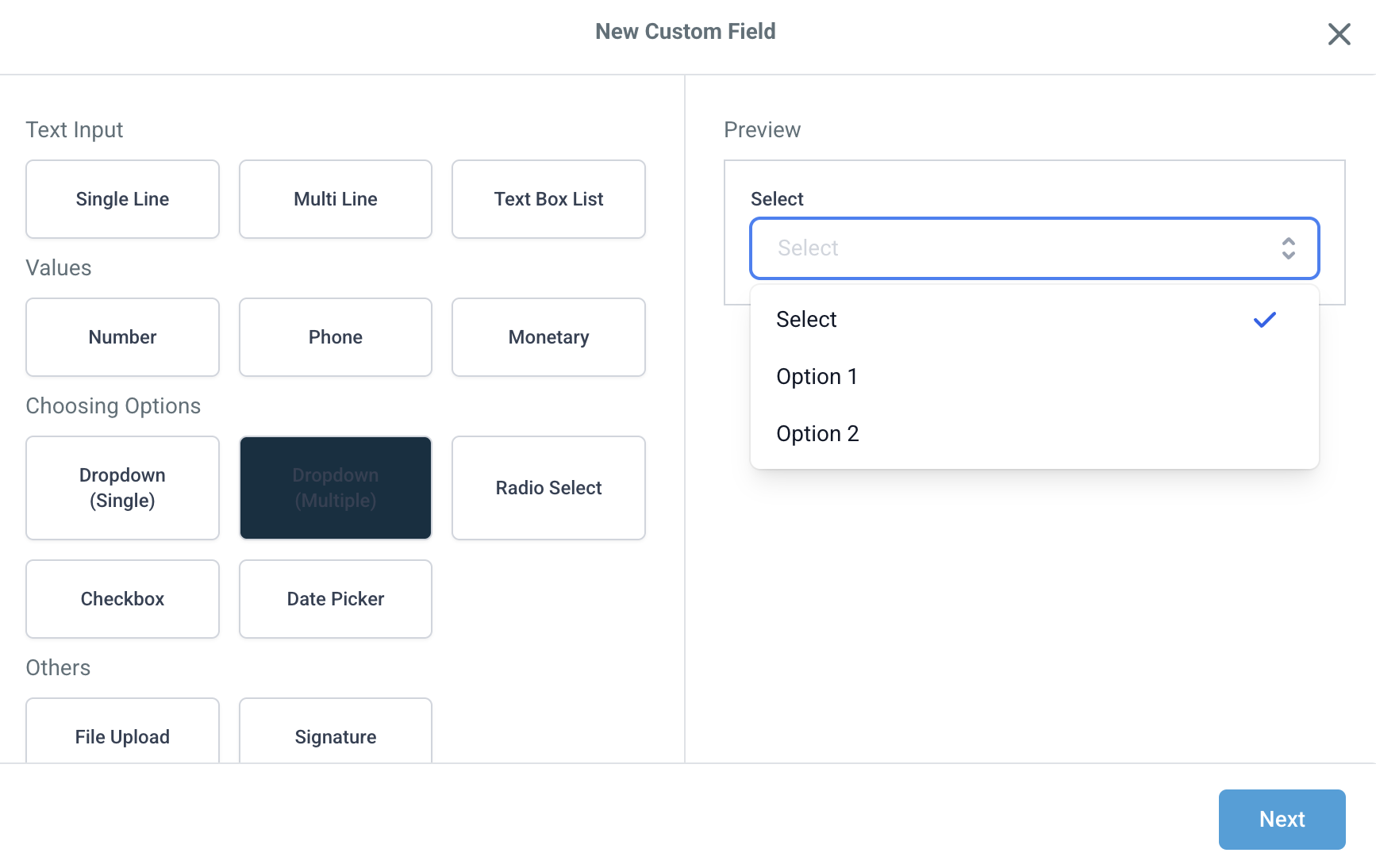Select the Checkbox field type

coord(122,599)
